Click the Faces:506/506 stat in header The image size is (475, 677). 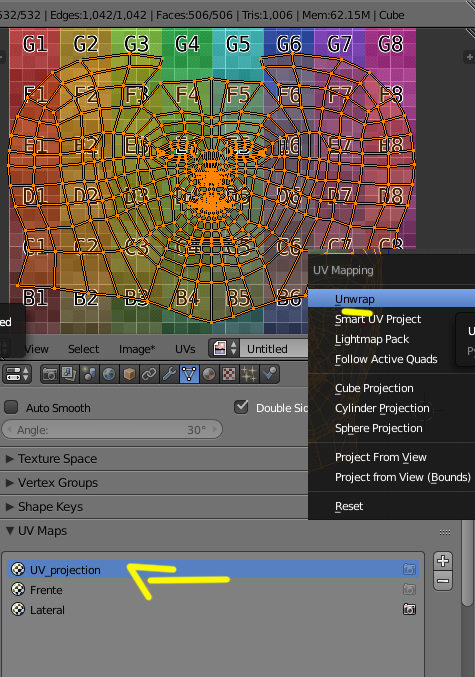click(194, 15)
